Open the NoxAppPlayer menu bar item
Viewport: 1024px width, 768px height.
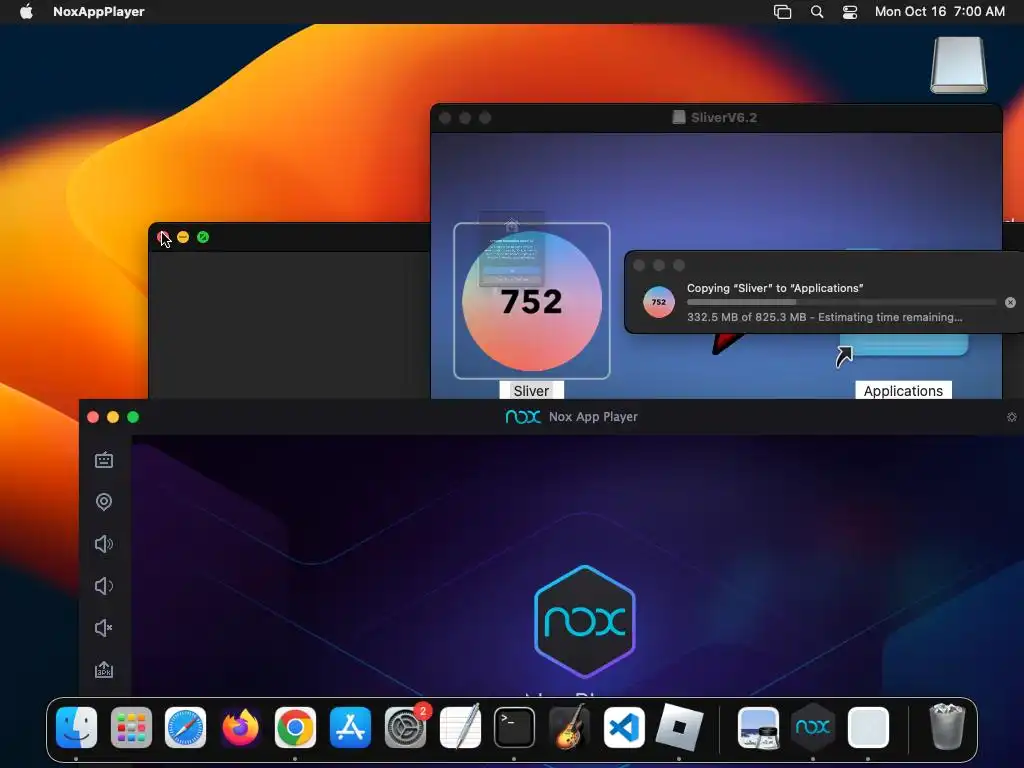pyautogui.click(x=99, y=11)
